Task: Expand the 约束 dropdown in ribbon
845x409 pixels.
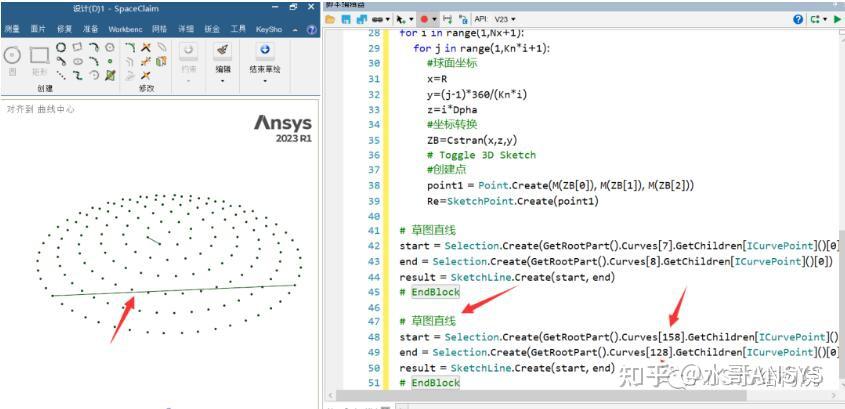Action: point(188,81)
